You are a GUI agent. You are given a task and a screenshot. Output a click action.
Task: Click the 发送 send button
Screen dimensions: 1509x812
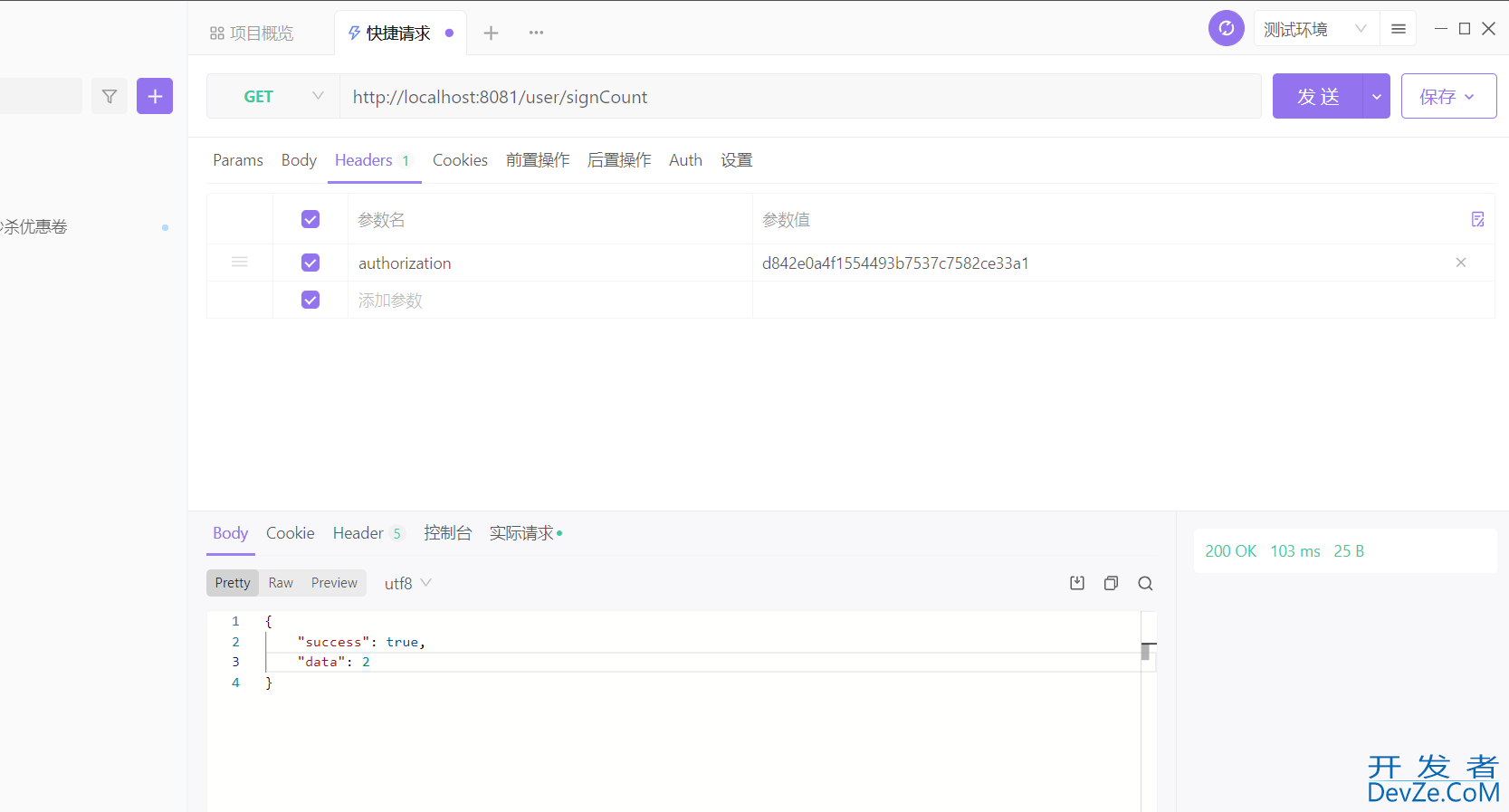pyautogui.click(x=1318, y=96)
